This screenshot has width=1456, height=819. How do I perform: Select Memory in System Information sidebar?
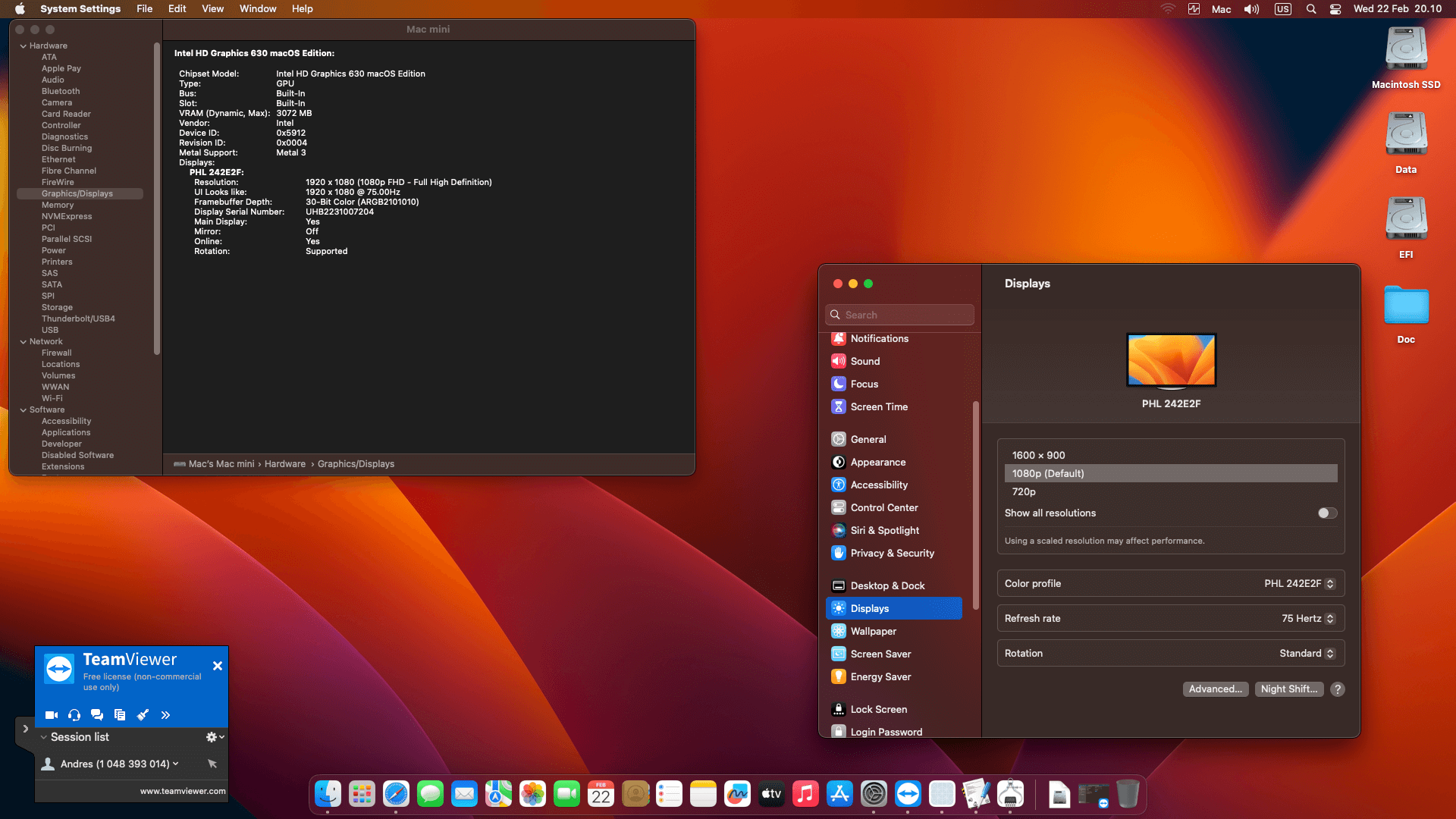(x=58, y=206)
